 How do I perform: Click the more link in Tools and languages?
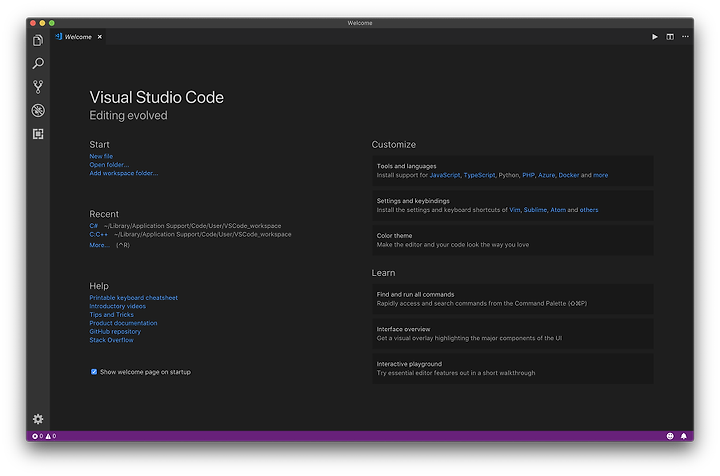click(601, 175)
